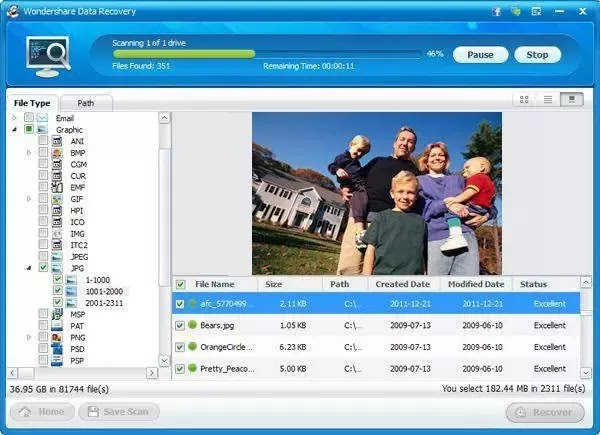This screenshot has width=600, height=435.
Task: Click the register icon beside the minimize button
Action: (x=536, y=11)
